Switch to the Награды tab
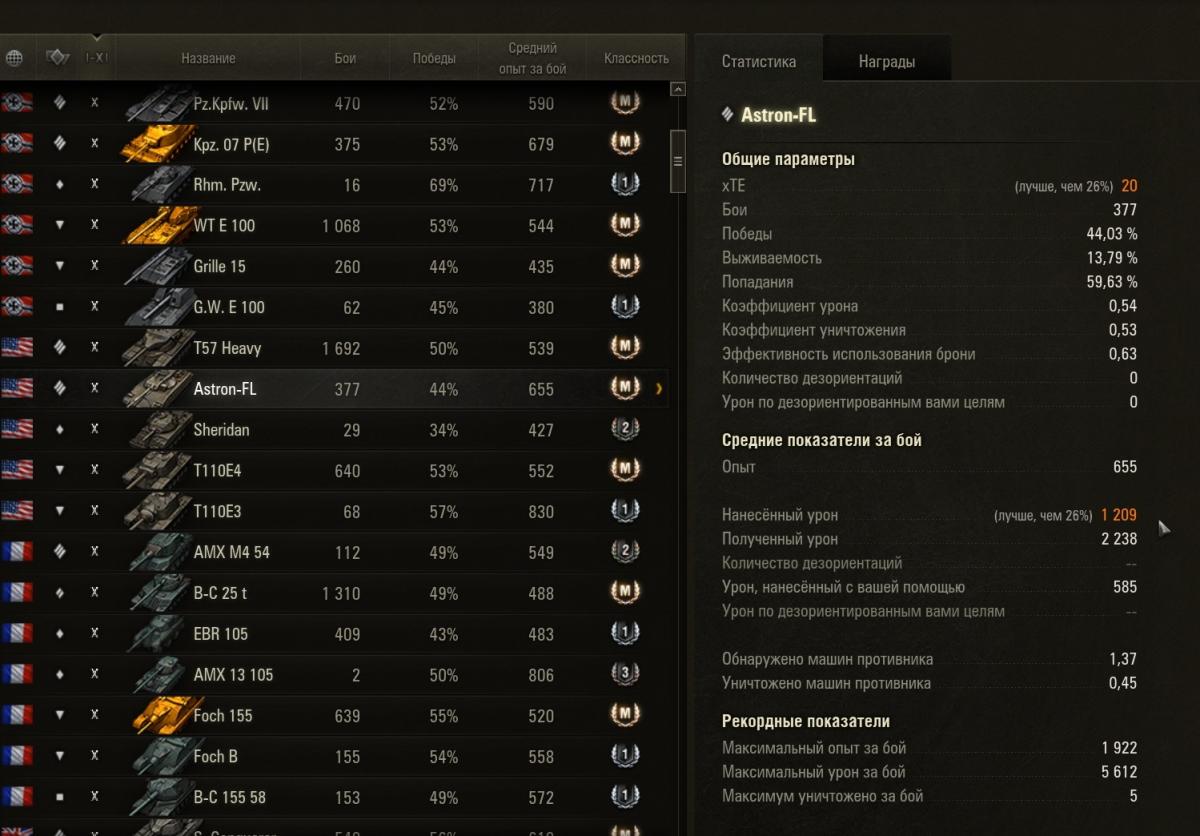The image size is (1200, 836). 886,61
